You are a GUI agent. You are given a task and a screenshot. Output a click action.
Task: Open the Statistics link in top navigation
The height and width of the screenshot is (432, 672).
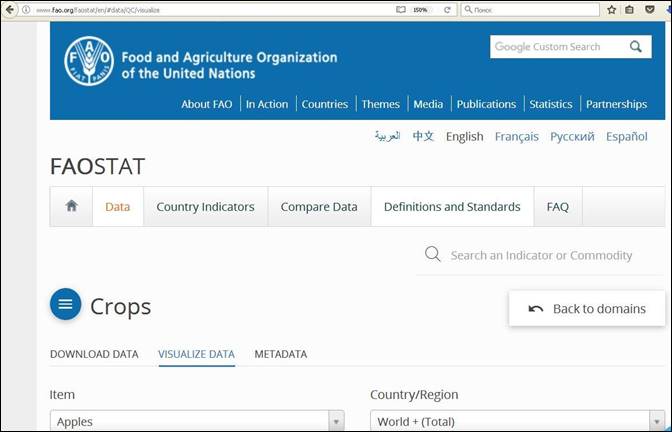click(x=550, y=104)
